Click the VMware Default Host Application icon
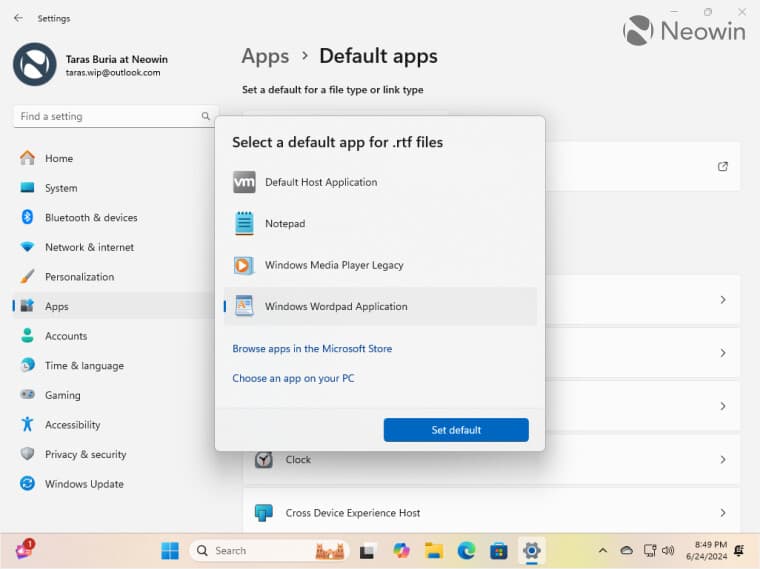 click(244, 182)
